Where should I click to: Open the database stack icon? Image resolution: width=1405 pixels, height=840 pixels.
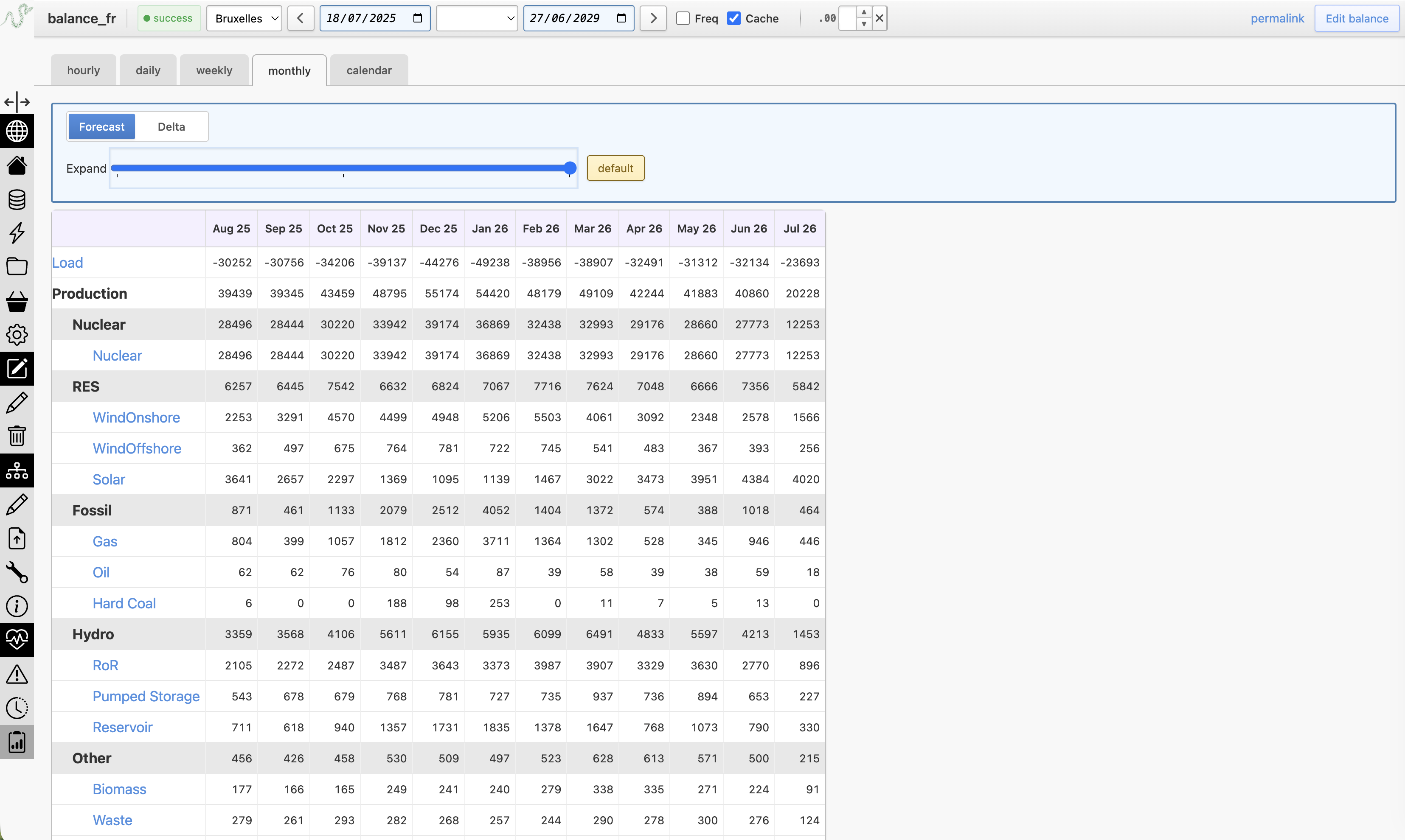tap(17, 199)
